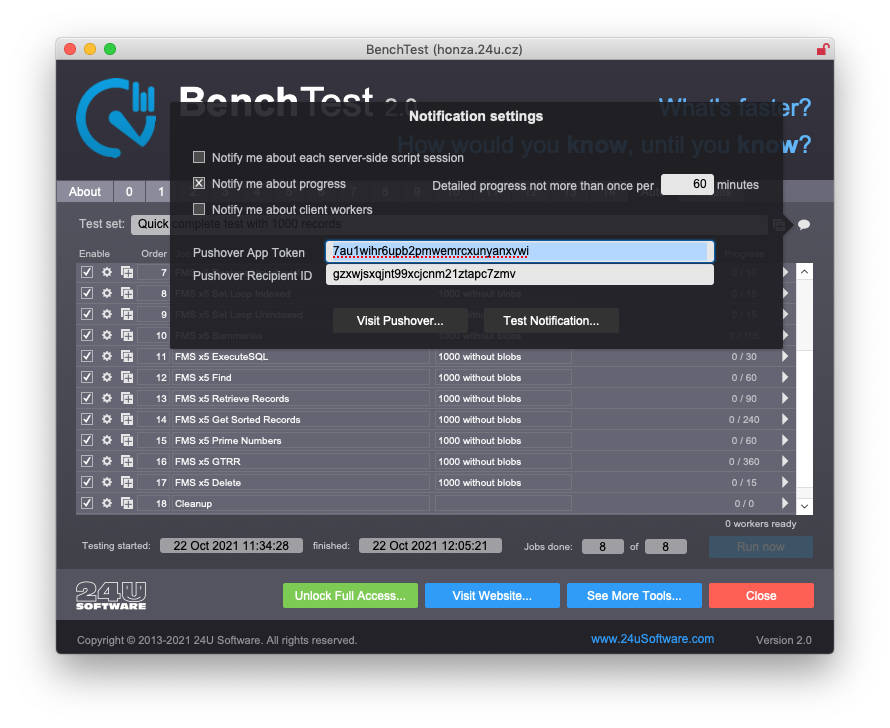Click the Run now button
Viewport: 890px width, 728px height.
(761, 546)
